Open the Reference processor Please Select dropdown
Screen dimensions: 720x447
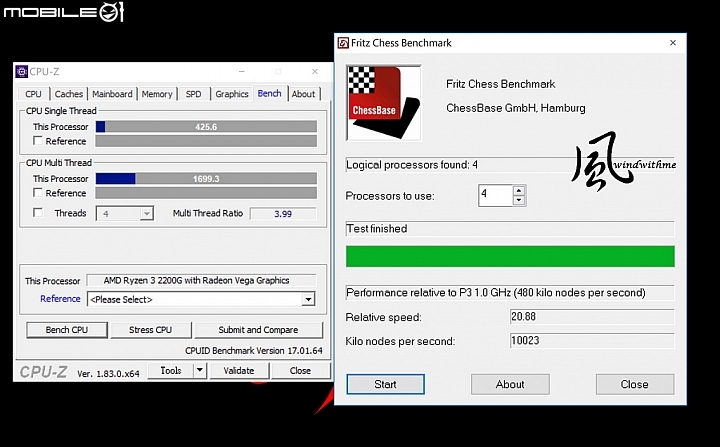point(201,300)
